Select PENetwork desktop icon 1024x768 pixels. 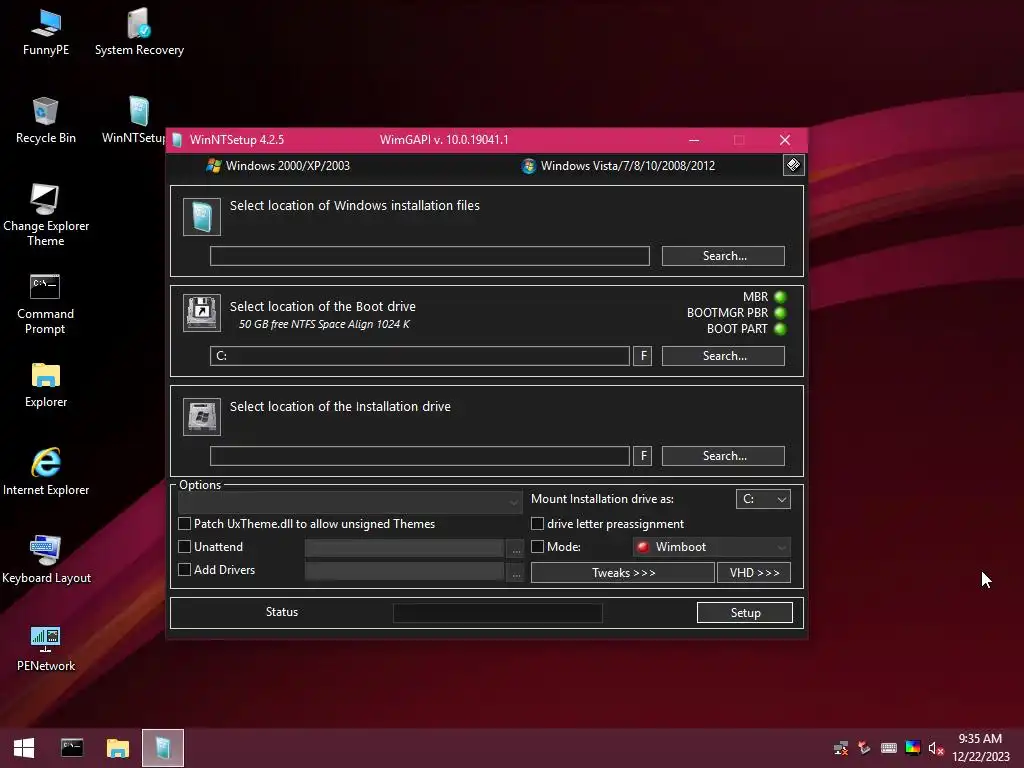[x=46, y=648]
